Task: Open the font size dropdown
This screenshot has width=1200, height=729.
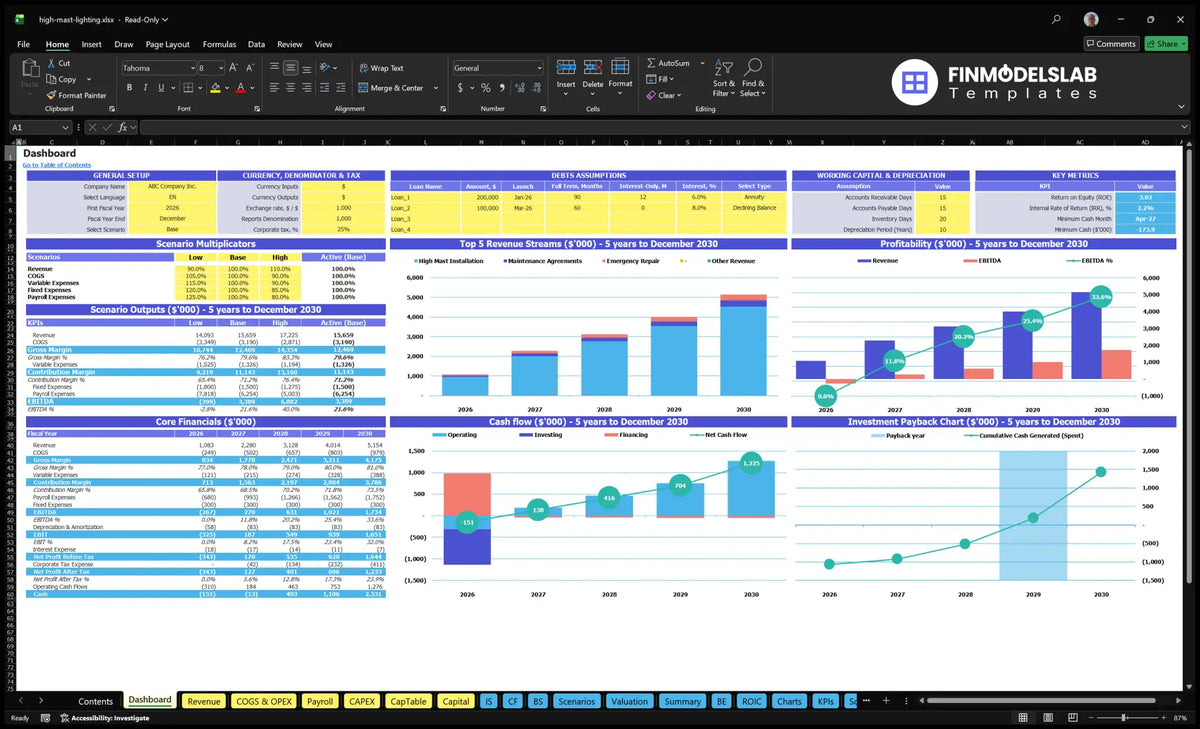Action: [220, 68]
